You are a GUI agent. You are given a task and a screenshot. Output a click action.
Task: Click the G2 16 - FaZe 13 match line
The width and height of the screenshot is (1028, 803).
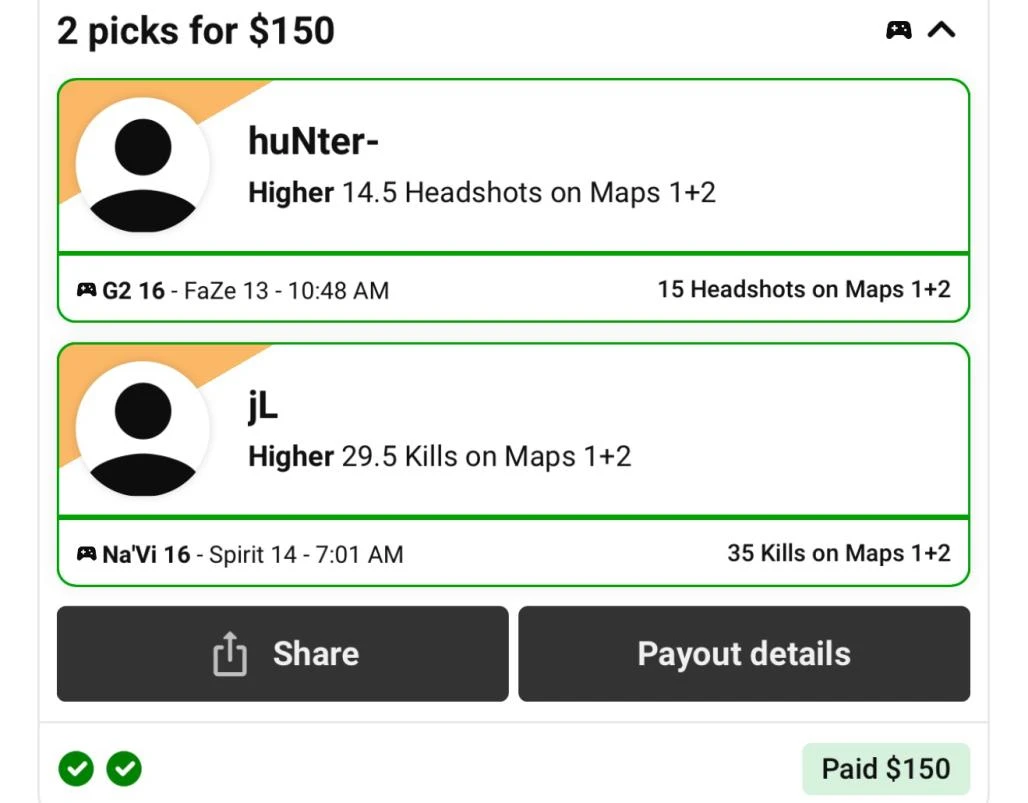(246, 290)
